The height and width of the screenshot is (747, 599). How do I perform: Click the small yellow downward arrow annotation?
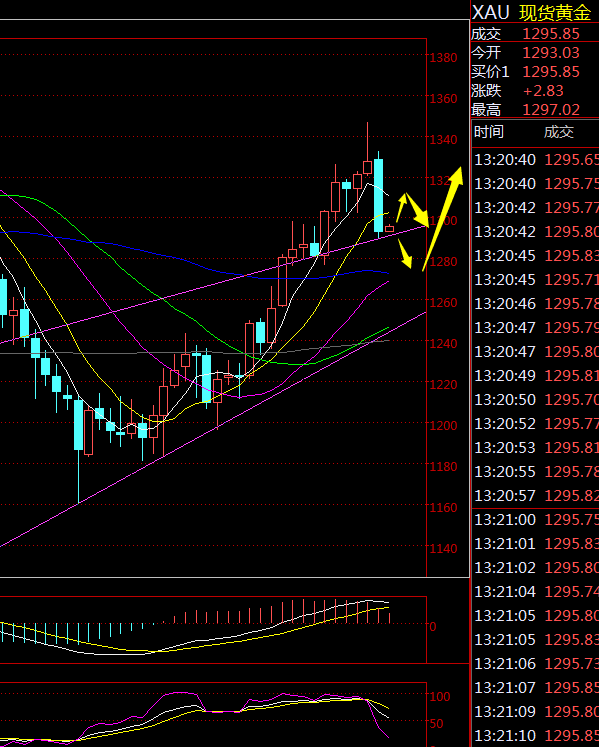tap(405, 253)
